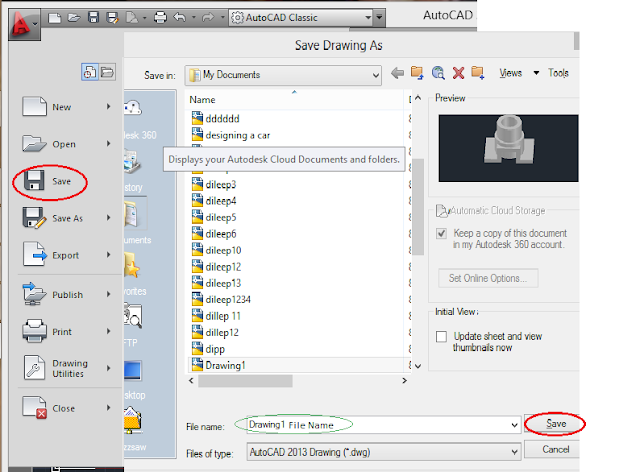Show open documents icon in application menu
The image size is (640, 472).
107,73
